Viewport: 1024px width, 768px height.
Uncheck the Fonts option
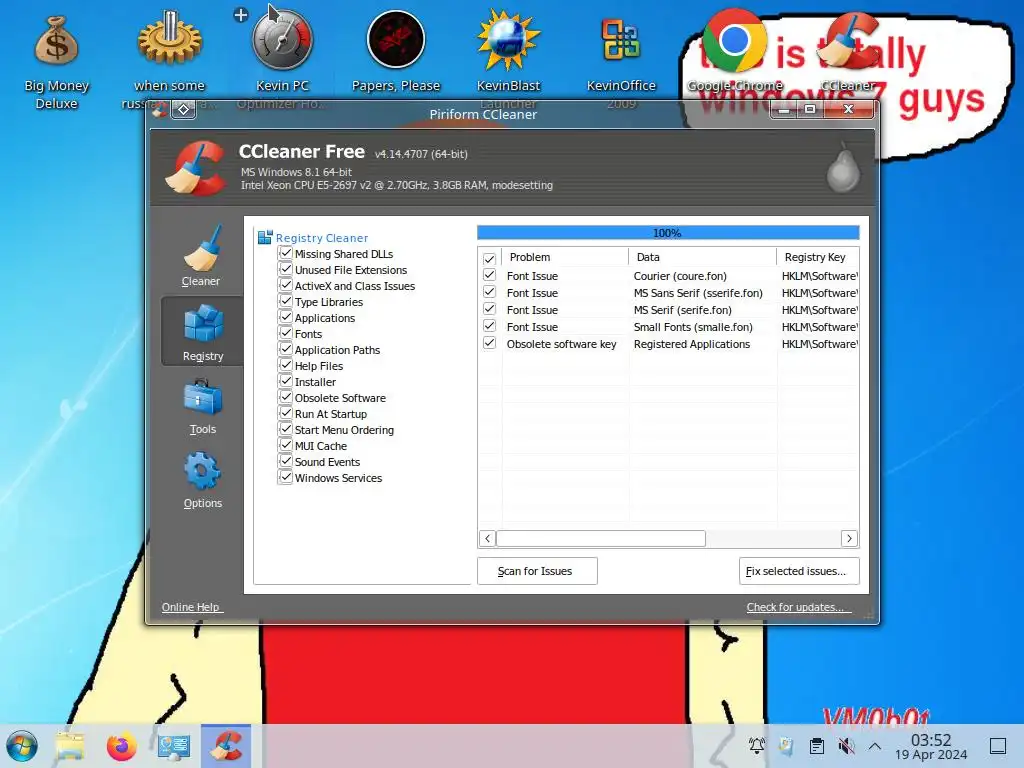(x=285, y=333)
